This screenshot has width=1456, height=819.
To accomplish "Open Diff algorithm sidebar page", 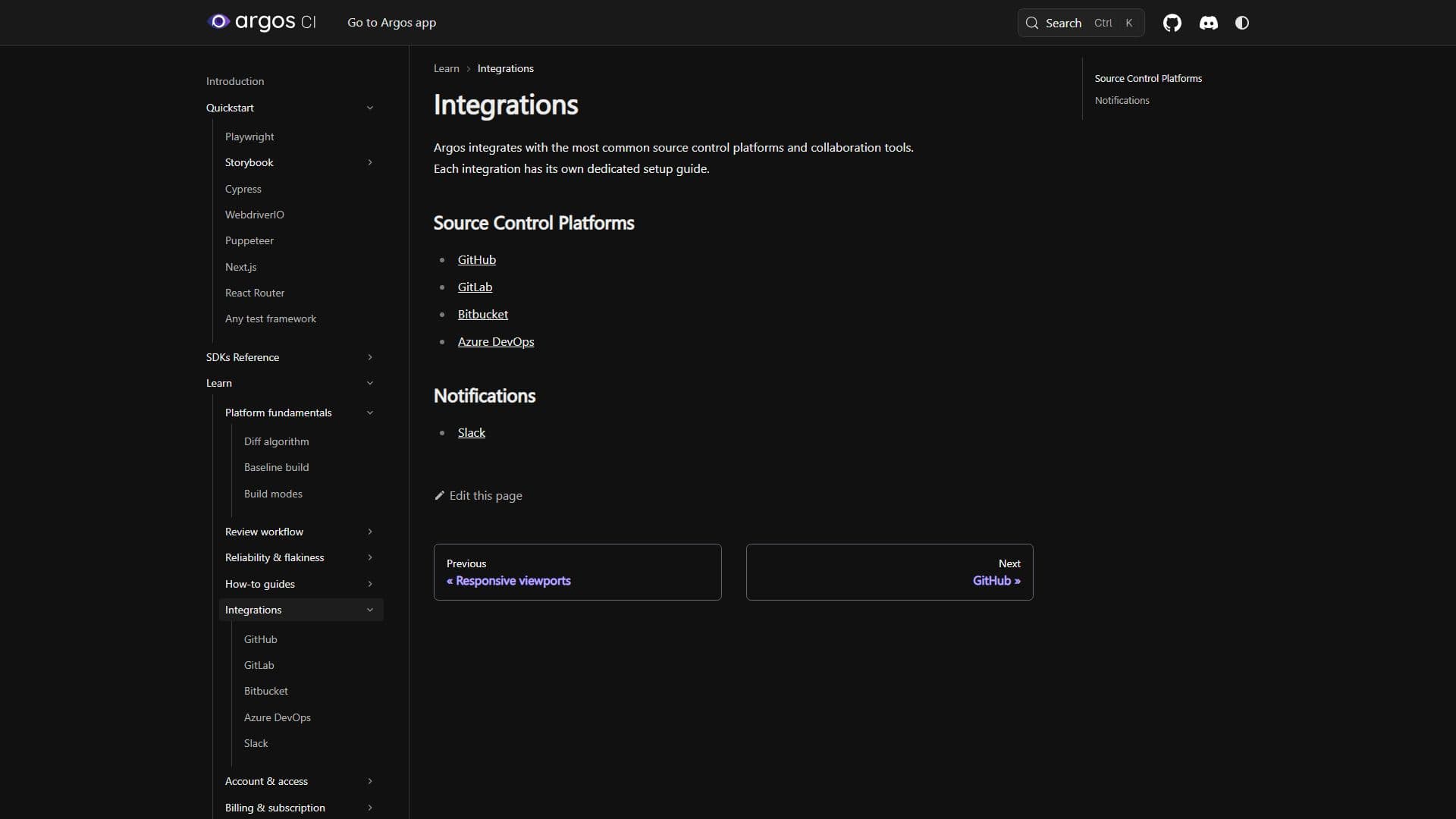I will (276, 441).
